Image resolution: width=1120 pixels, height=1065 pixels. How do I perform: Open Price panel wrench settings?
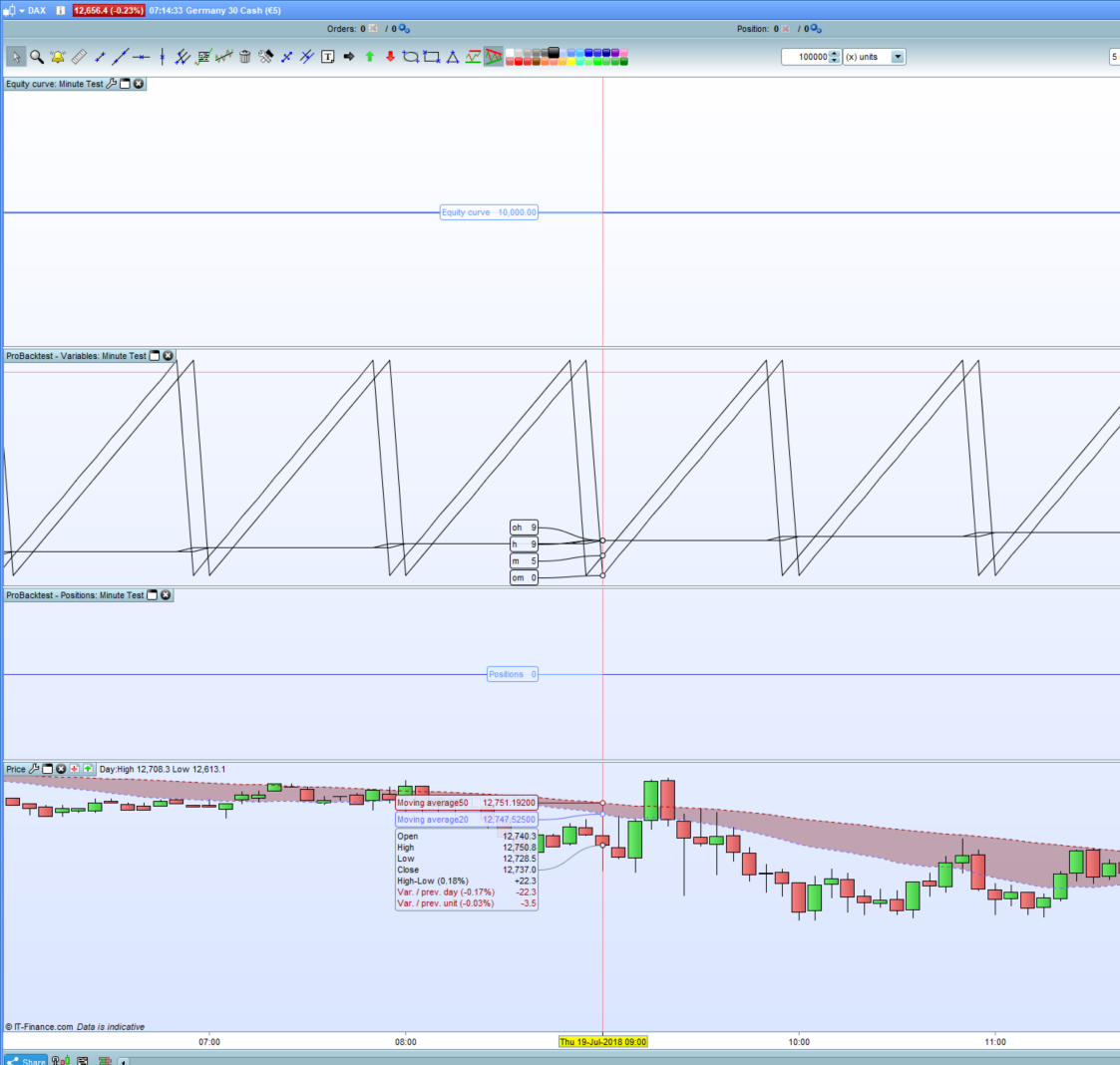click(34, 769)
